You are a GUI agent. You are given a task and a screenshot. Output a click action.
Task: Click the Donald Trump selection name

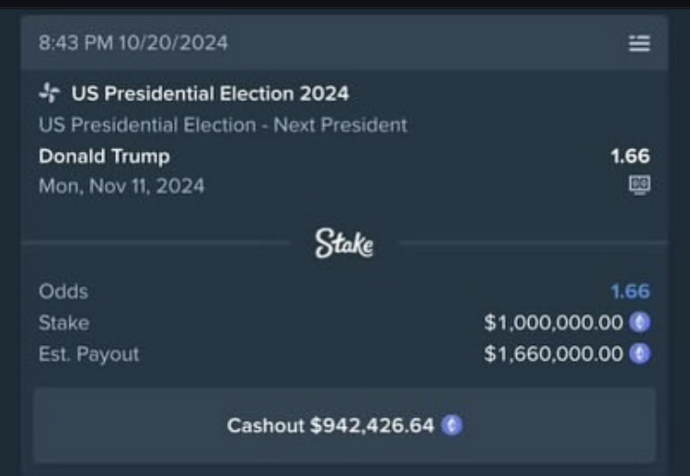click(x=104, y=156)
